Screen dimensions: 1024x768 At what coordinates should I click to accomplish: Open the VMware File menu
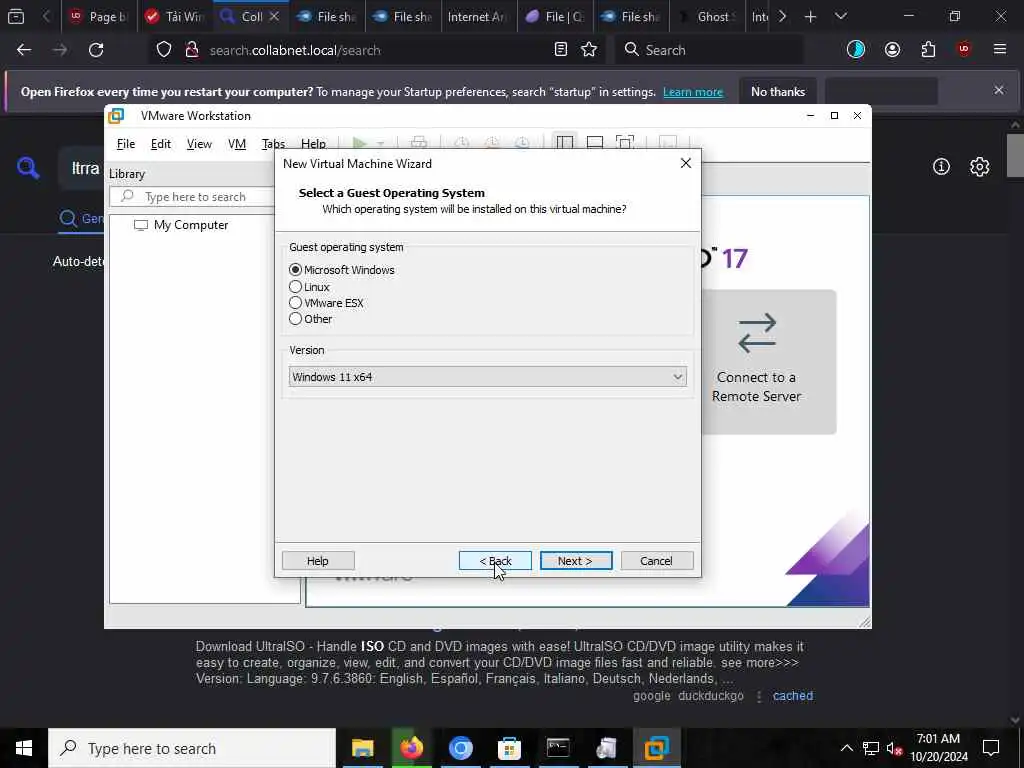coord(125,144)
